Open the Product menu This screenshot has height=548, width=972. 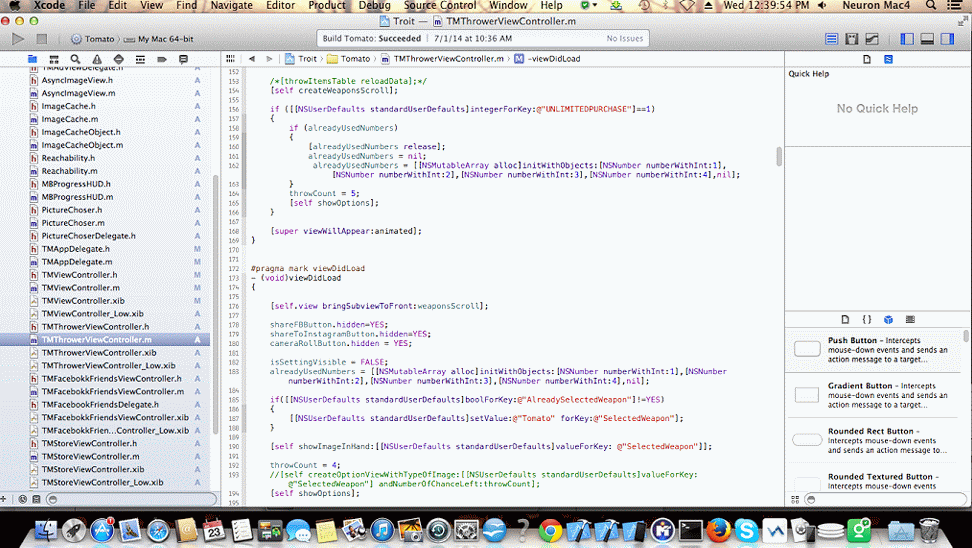click(327, 6)
